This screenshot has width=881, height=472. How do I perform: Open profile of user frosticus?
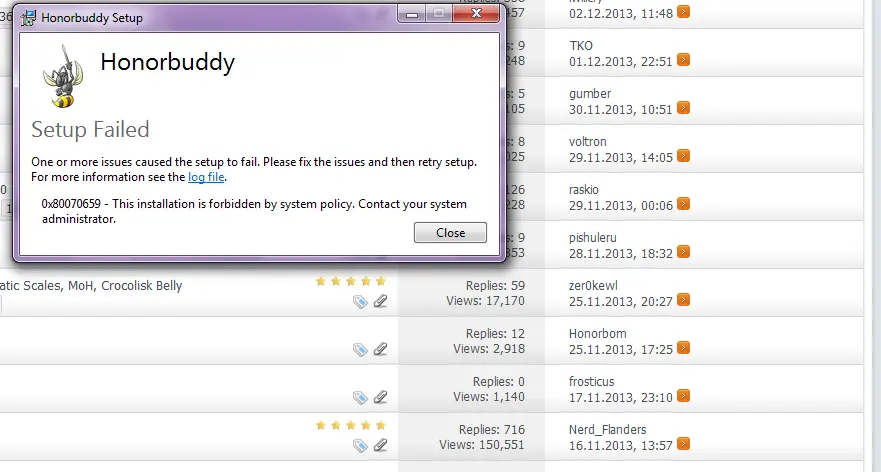click(x=591, y=382)
